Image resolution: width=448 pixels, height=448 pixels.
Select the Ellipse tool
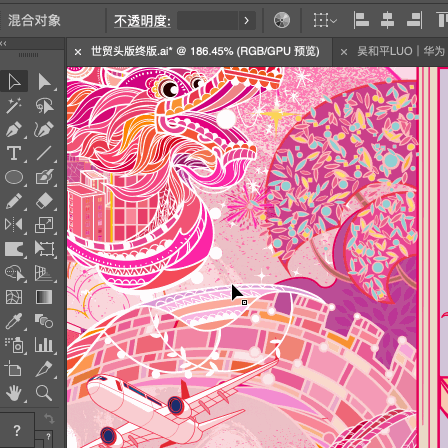click(x=14, y=177)
